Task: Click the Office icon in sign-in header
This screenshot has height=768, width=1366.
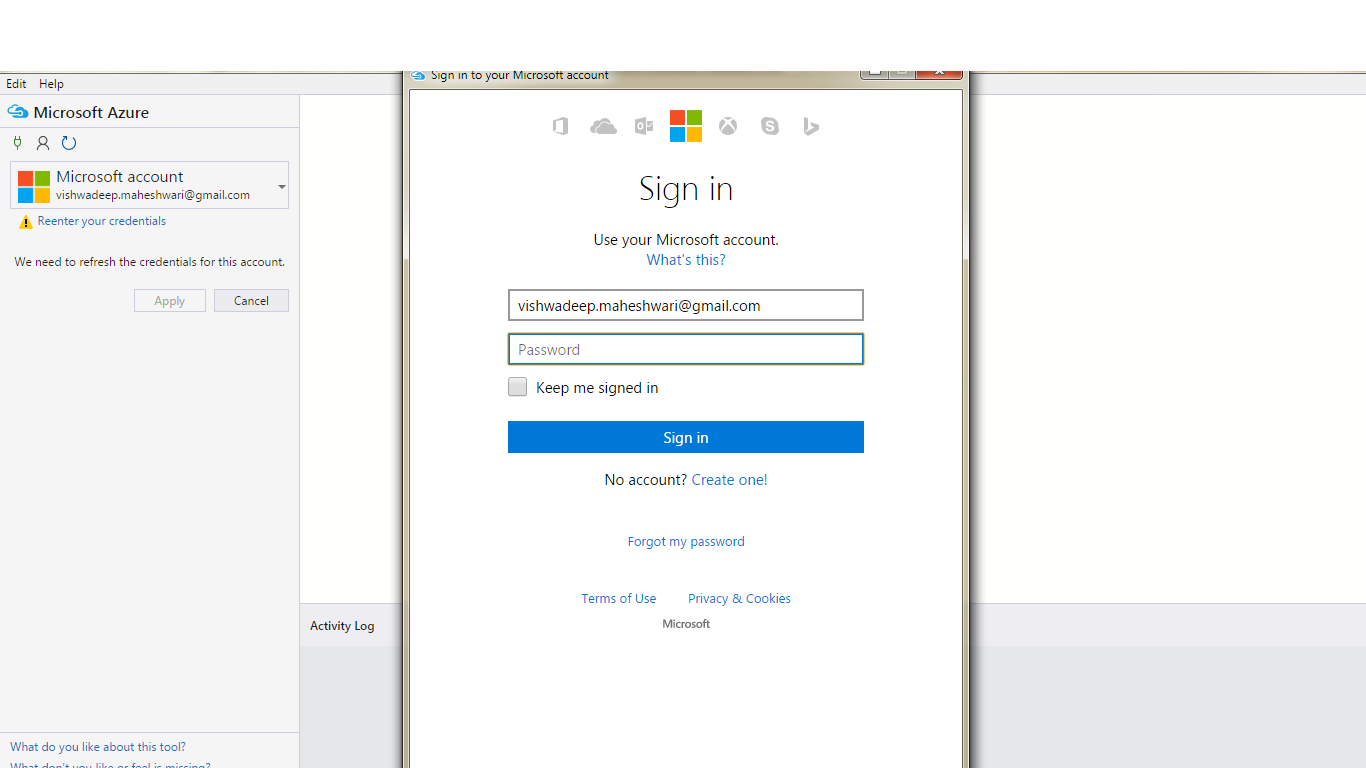Action: click(x=561, y=126)
